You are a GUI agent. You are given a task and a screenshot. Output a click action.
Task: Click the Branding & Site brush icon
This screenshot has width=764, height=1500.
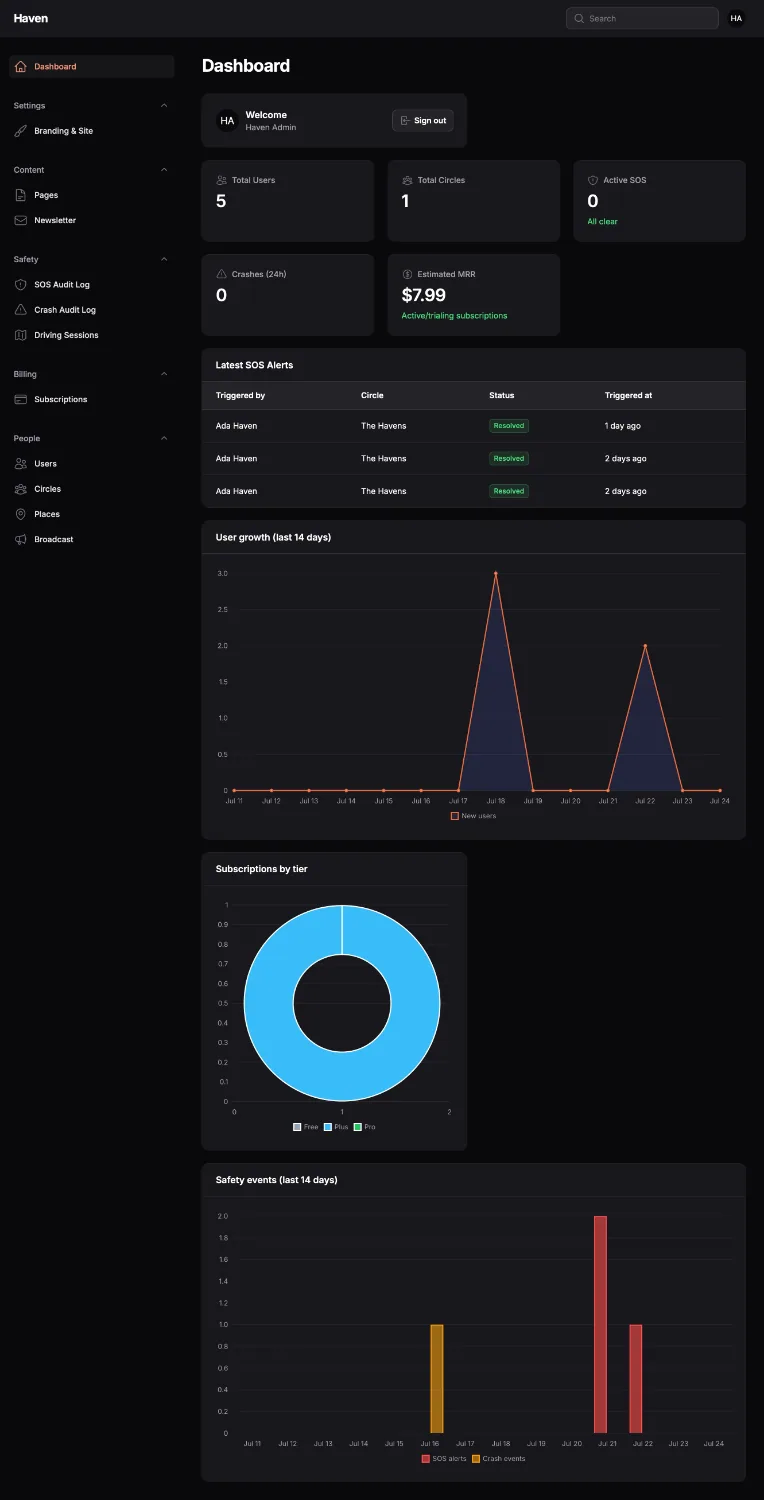(x=21, y=131)
